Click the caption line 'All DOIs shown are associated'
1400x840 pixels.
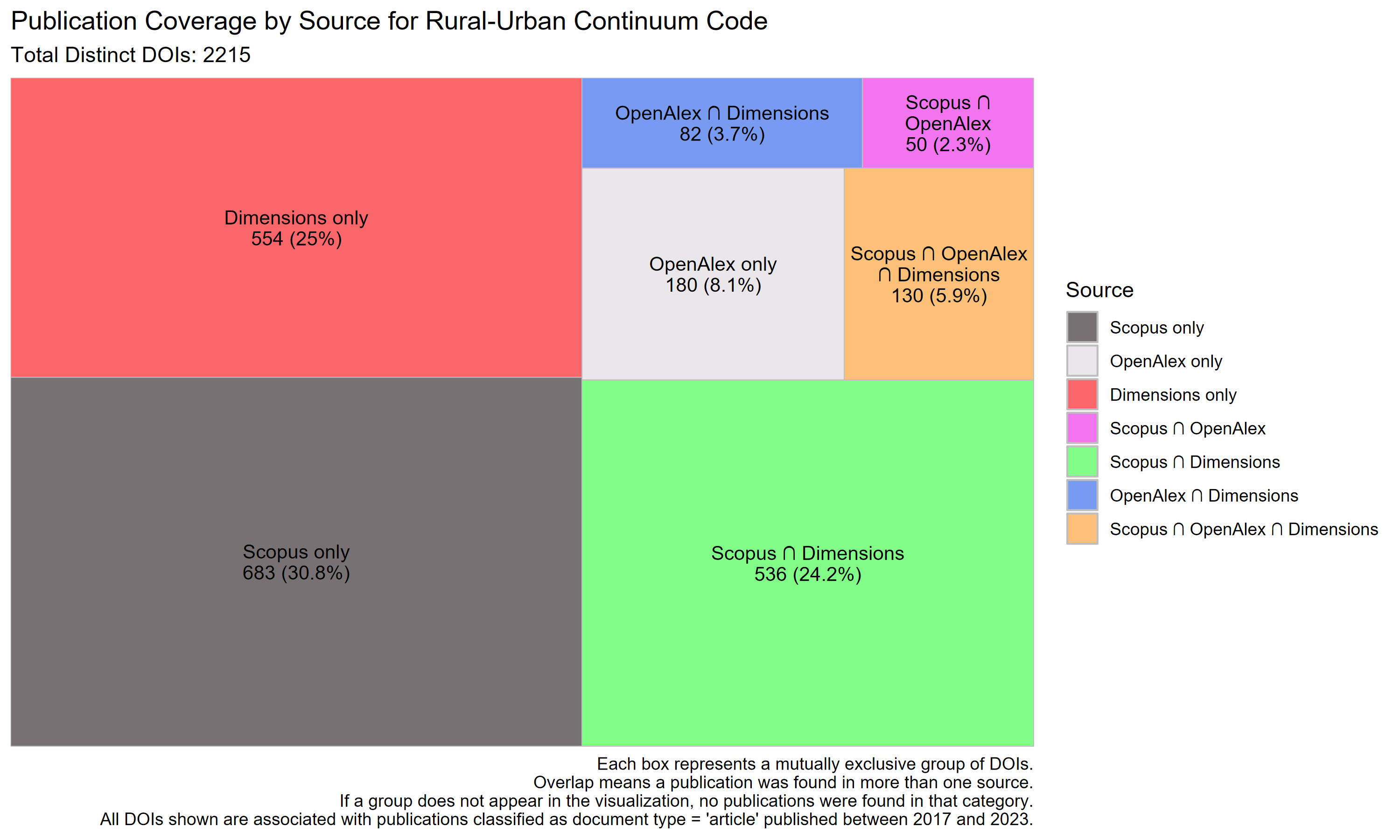567,819
